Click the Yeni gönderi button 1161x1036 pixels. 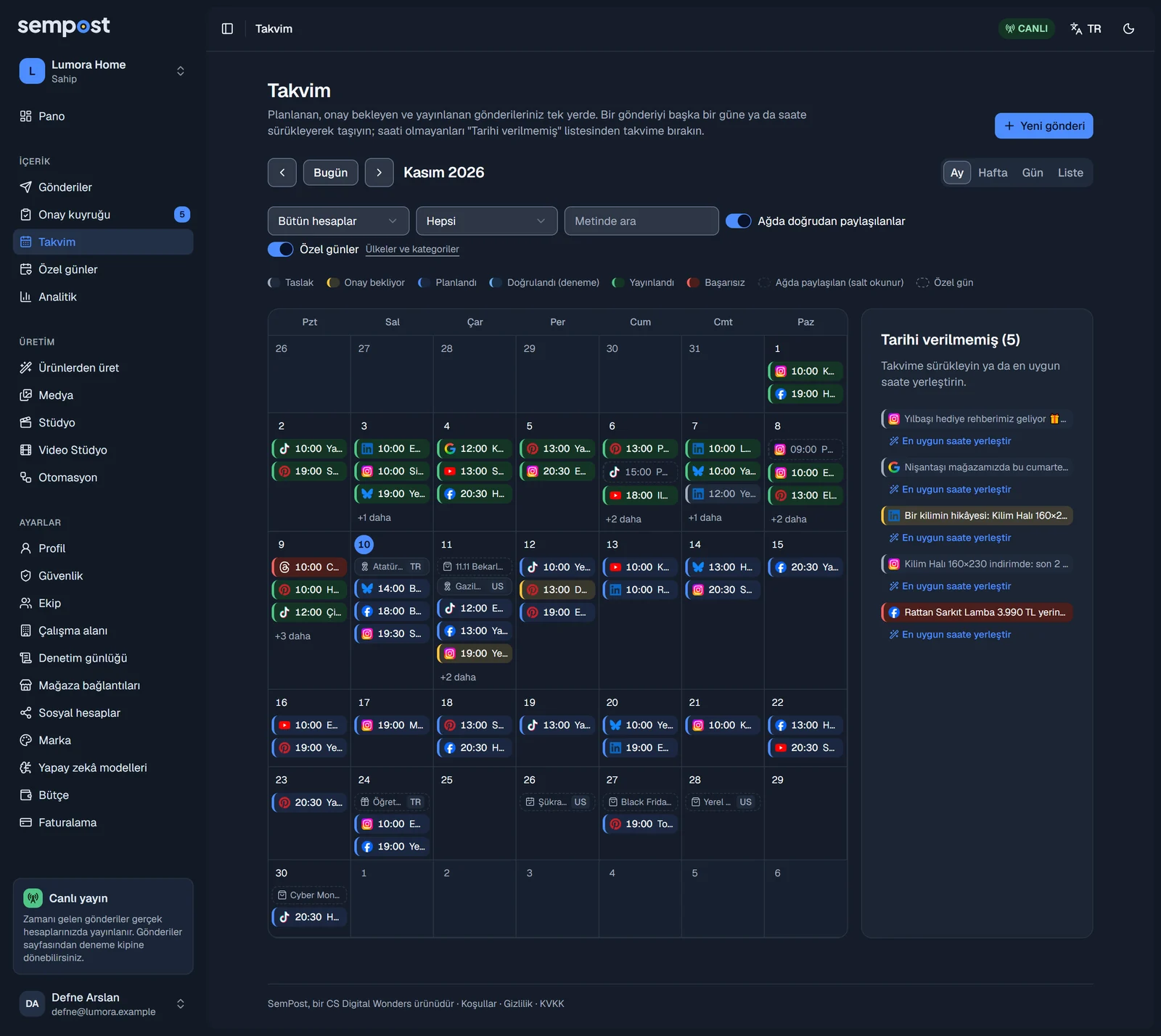coord(1043,126)
